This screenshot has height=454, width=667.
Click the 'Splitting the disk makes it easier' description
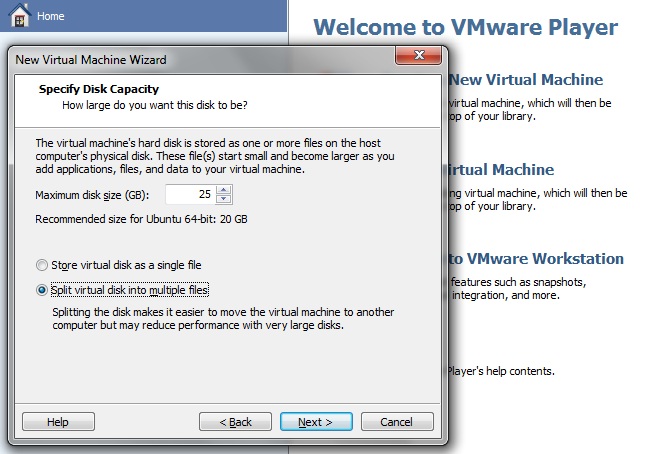coord(223,319)
